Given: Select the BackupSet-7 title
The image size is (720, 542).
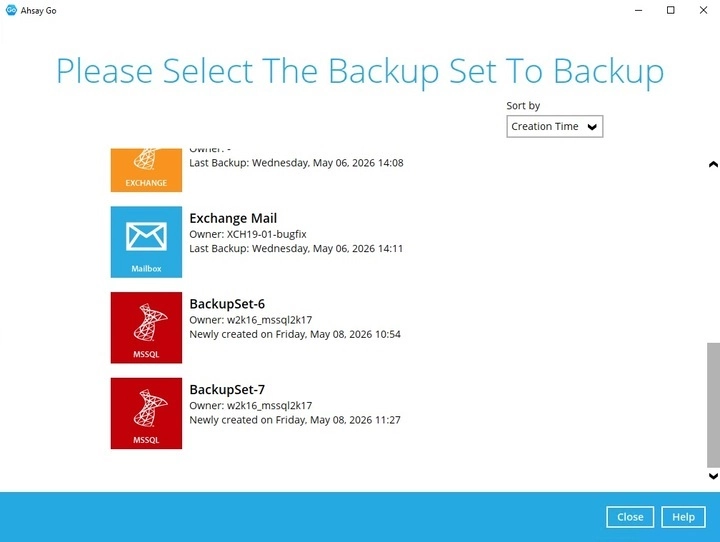Looking at the screenshot, I should [x=227, y=390].
